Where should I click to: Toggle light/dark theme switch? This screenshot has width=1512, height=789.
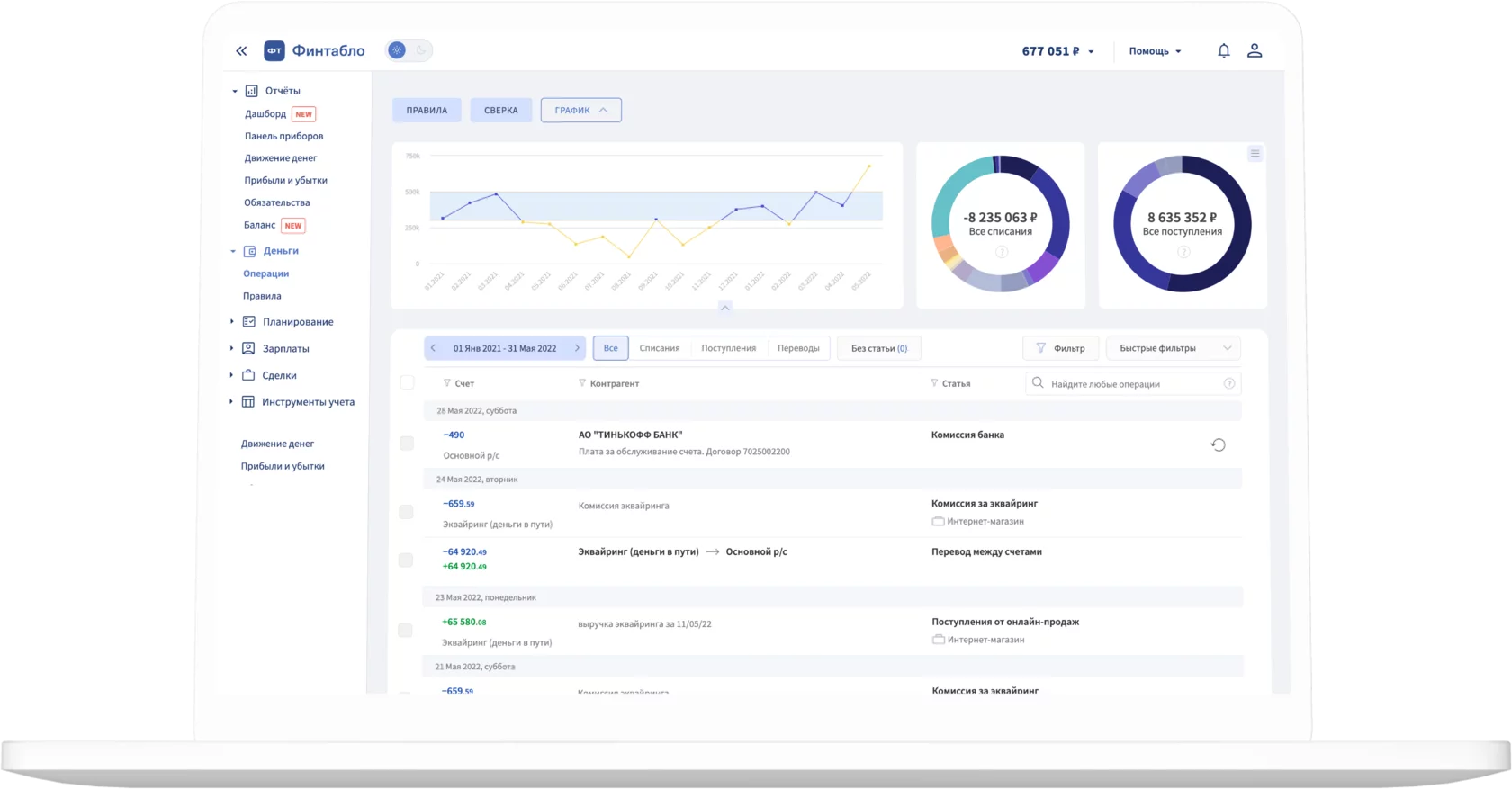click(409, 50)
